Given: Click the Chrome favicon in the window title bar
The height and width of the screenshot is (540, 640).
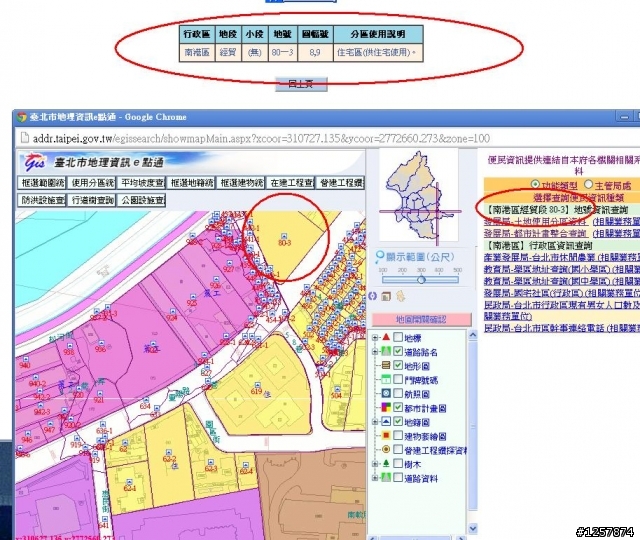Looking at the screenshot, I should tap(22, 117).
